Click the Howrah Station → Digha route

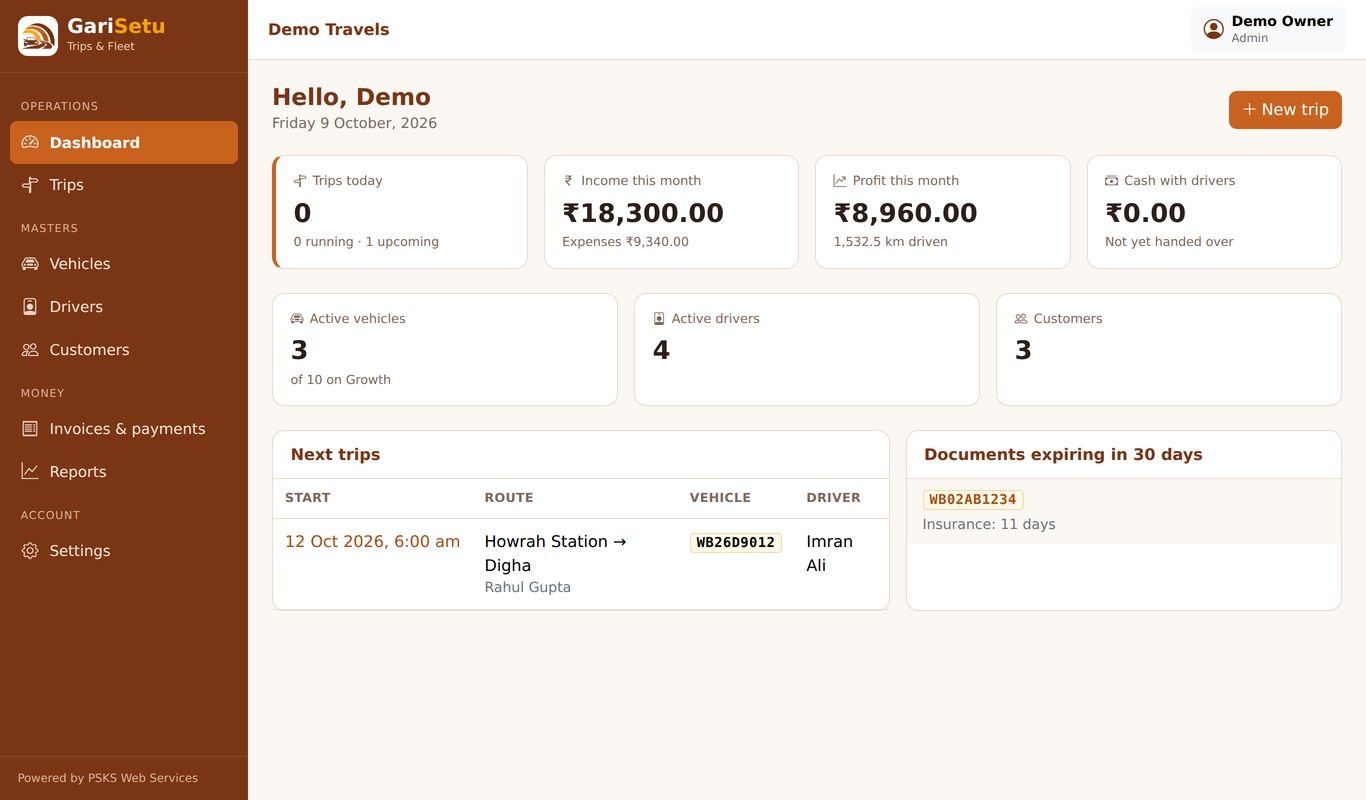(555, 553)
